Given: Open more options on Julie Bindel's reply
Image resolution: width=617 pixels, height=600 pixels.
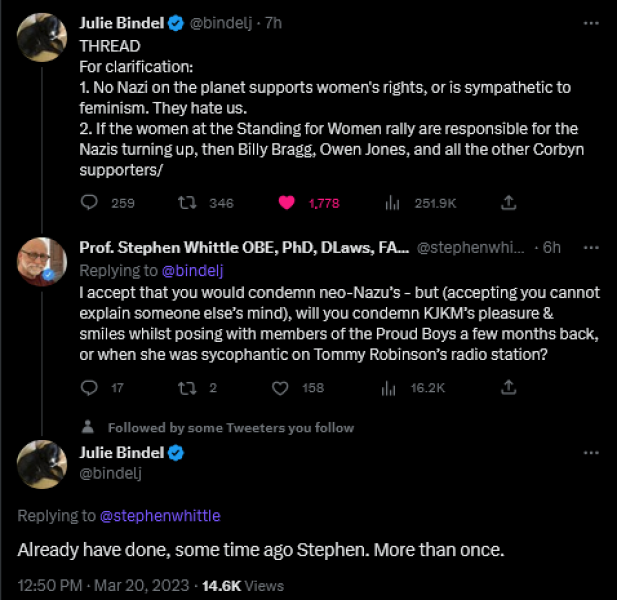Looking at the screenshot, I should tap(591, 453).
